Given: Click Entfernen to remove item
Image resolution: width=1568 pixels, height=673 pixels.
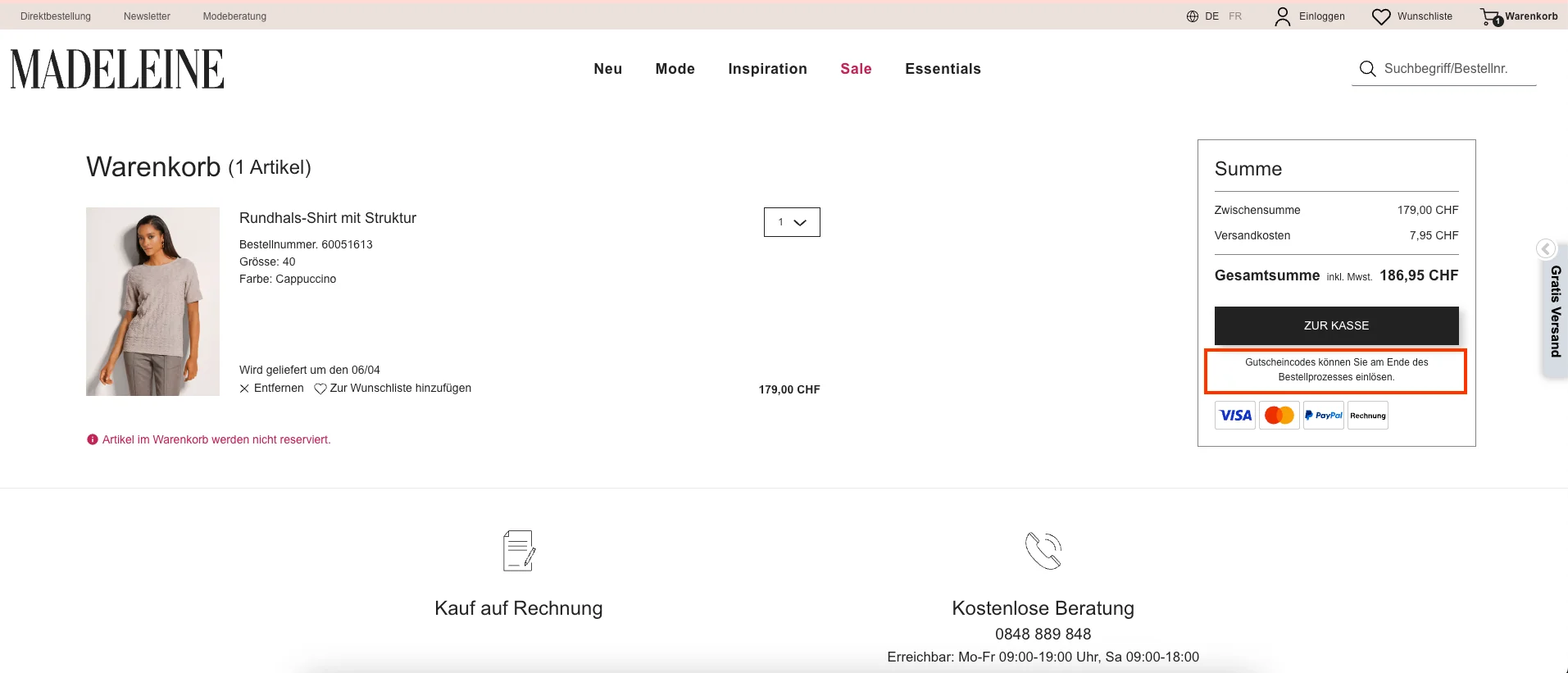Looking at the screenshot, I should [279, 389].
